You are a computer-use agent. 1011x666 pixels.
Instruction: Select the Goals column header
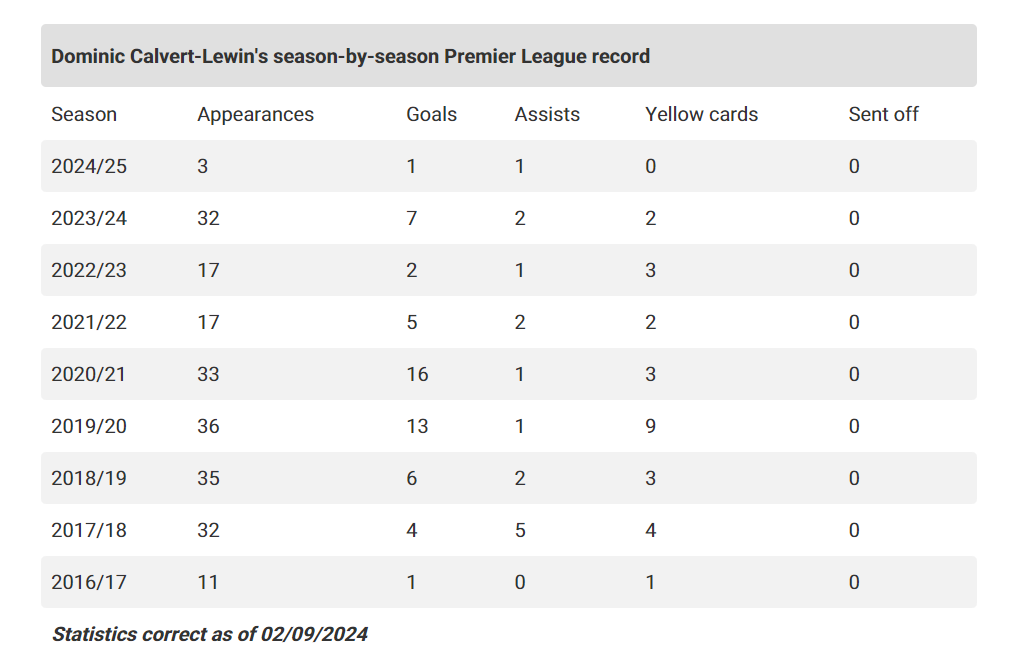point(431,114)
